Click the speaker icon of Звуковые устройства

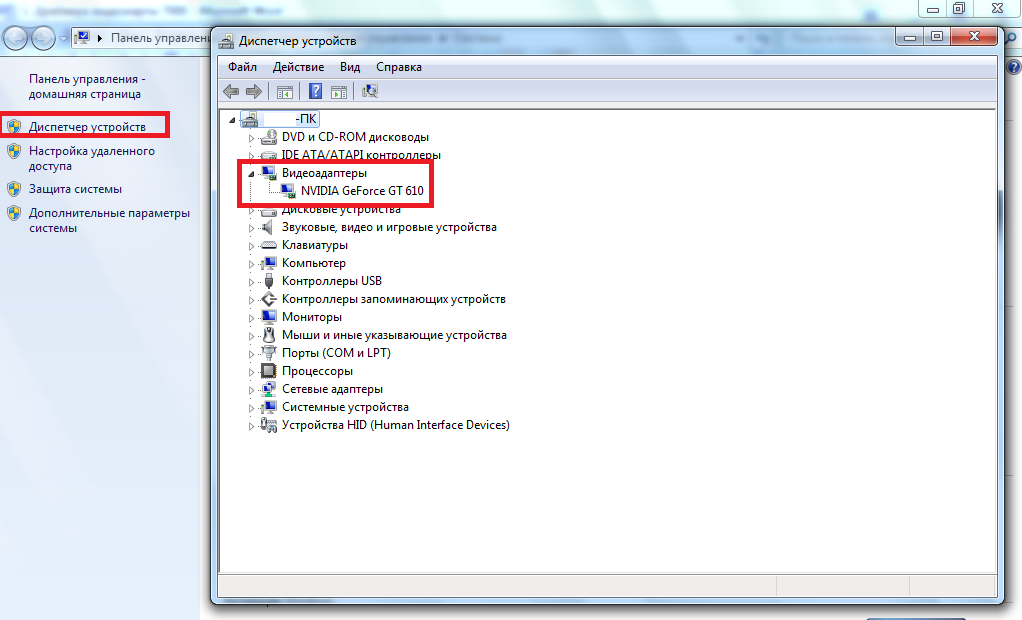coord(267,227)
